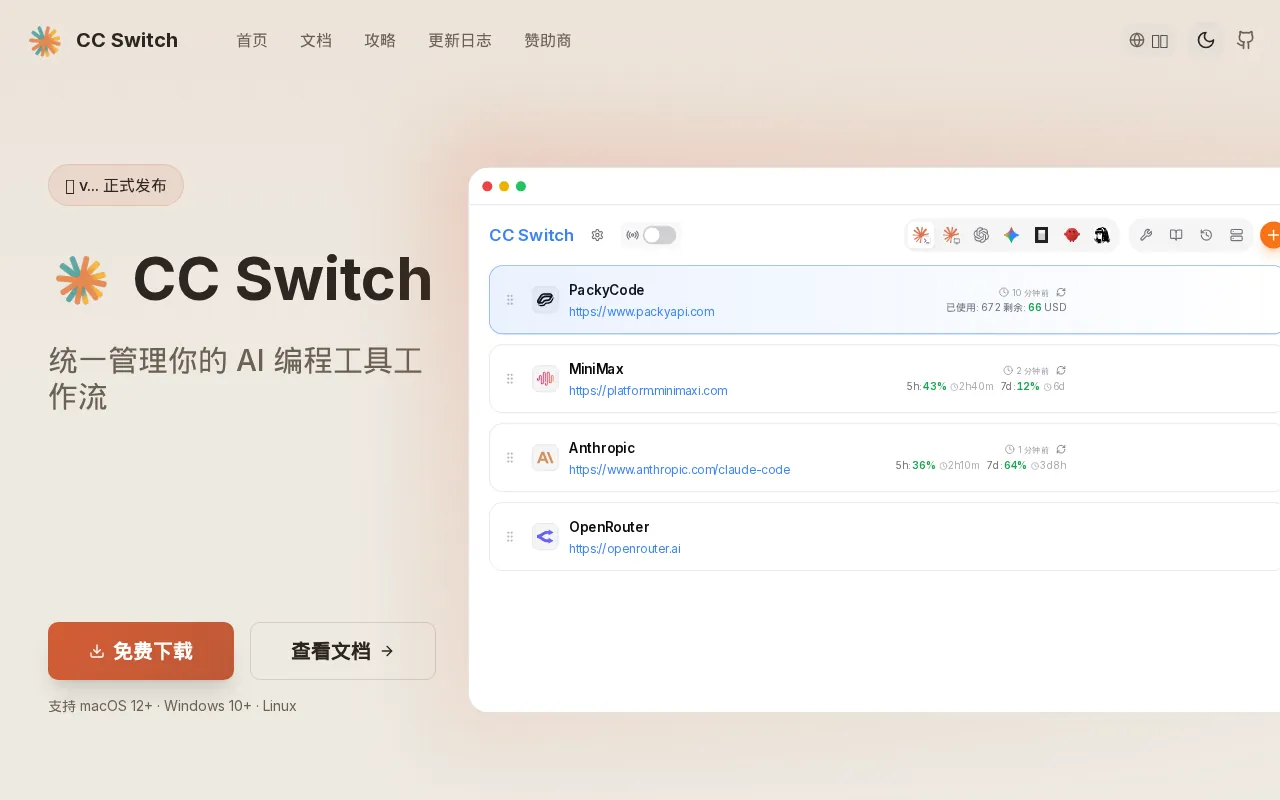
Task: Open the https://openrouter.ai link
Action: pos(625,549)
